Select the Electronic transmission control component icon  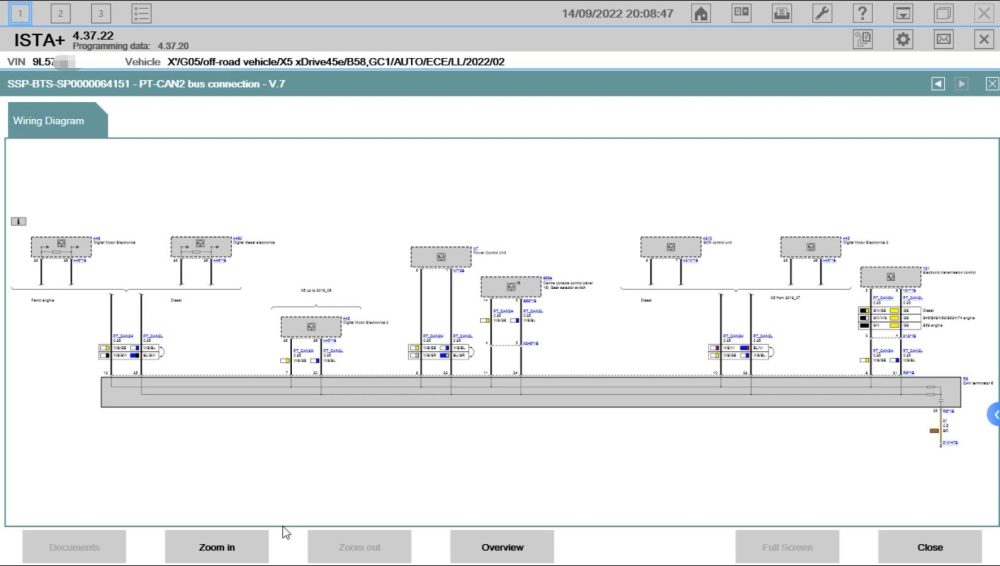pyautogui.click(x=890, y=277)
